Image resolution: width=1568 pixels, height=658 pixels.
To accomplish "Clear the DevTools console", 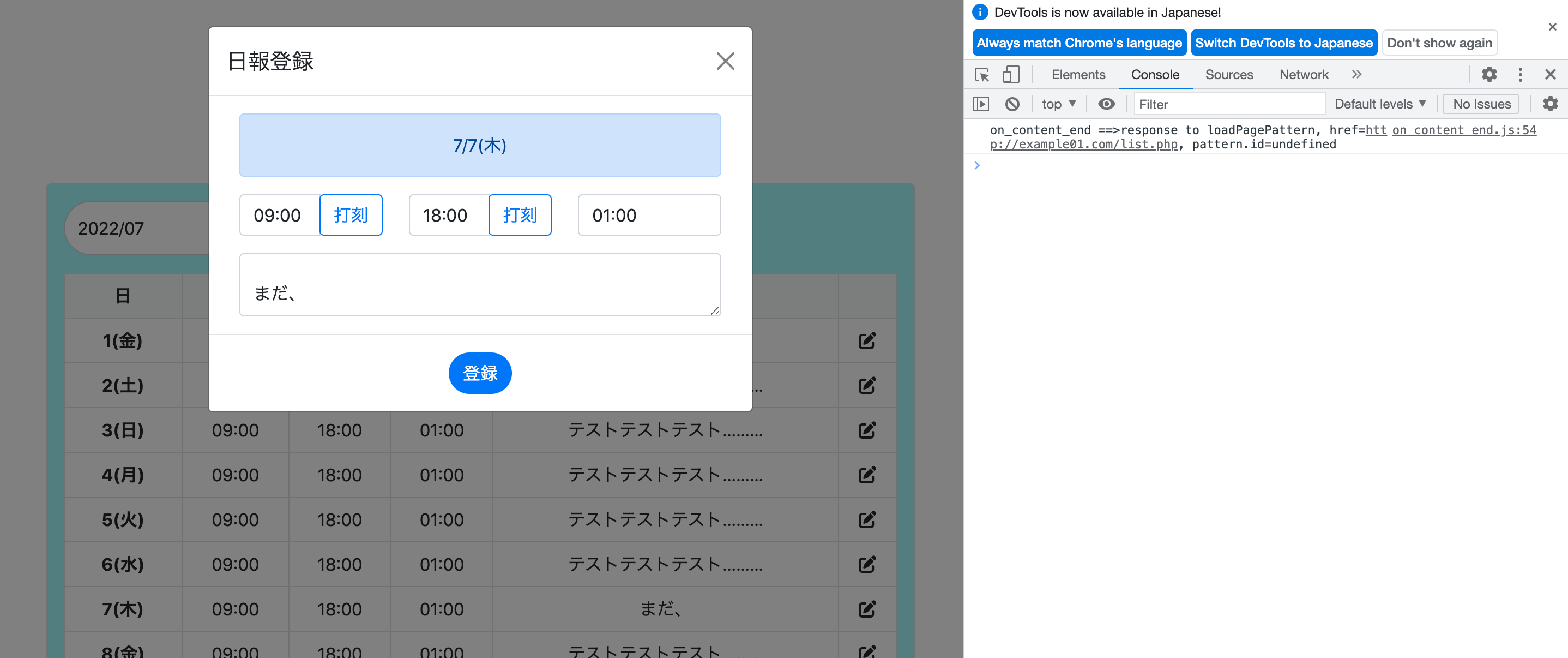I will [1012, 104].
